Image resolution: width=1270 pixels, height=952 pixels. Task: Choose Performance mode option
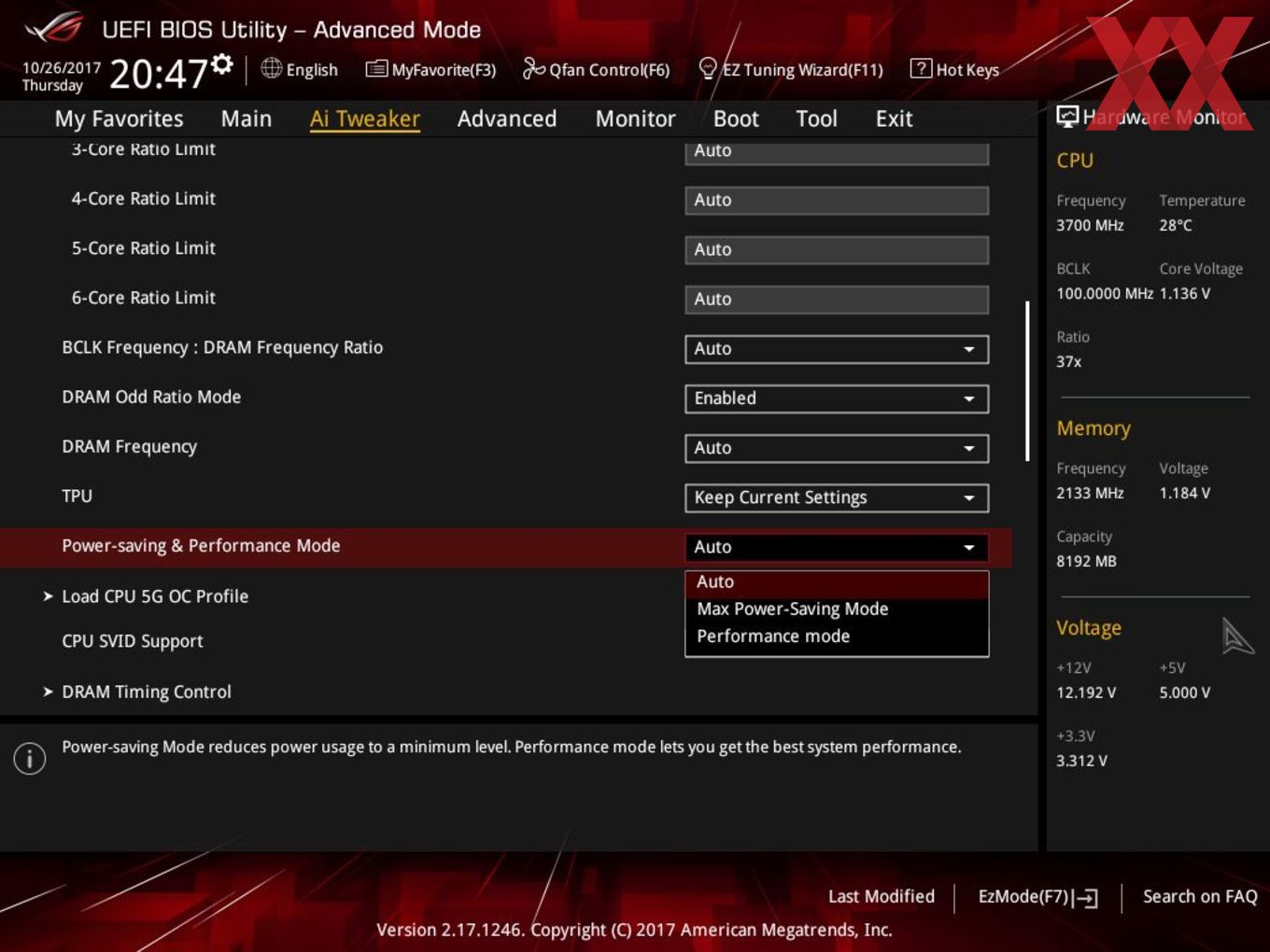pos(837,637)
